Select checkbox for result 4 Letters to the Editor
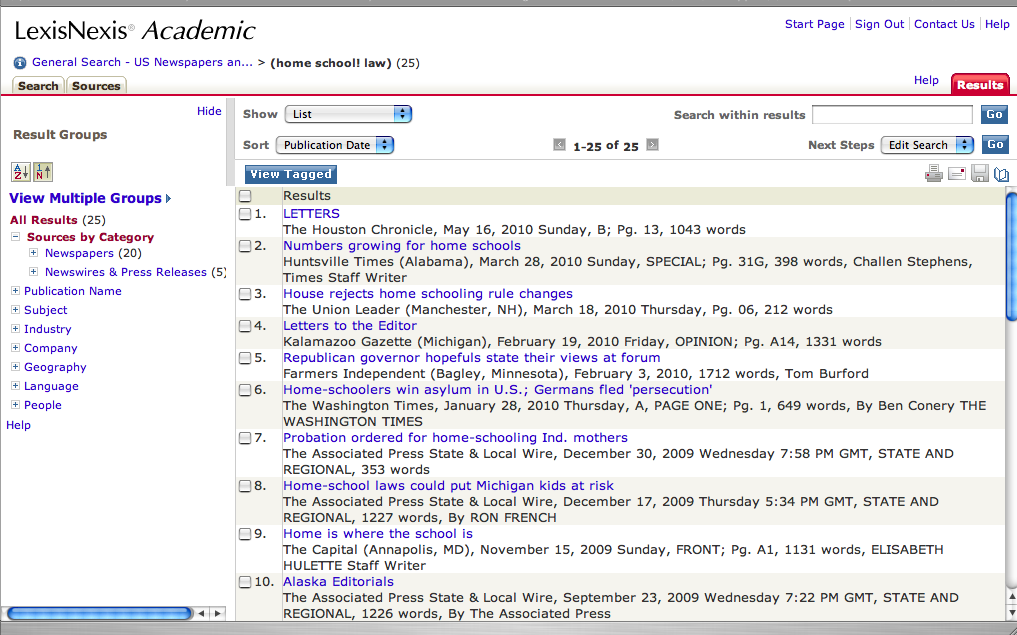1017x635 pixels. [245, 326]
